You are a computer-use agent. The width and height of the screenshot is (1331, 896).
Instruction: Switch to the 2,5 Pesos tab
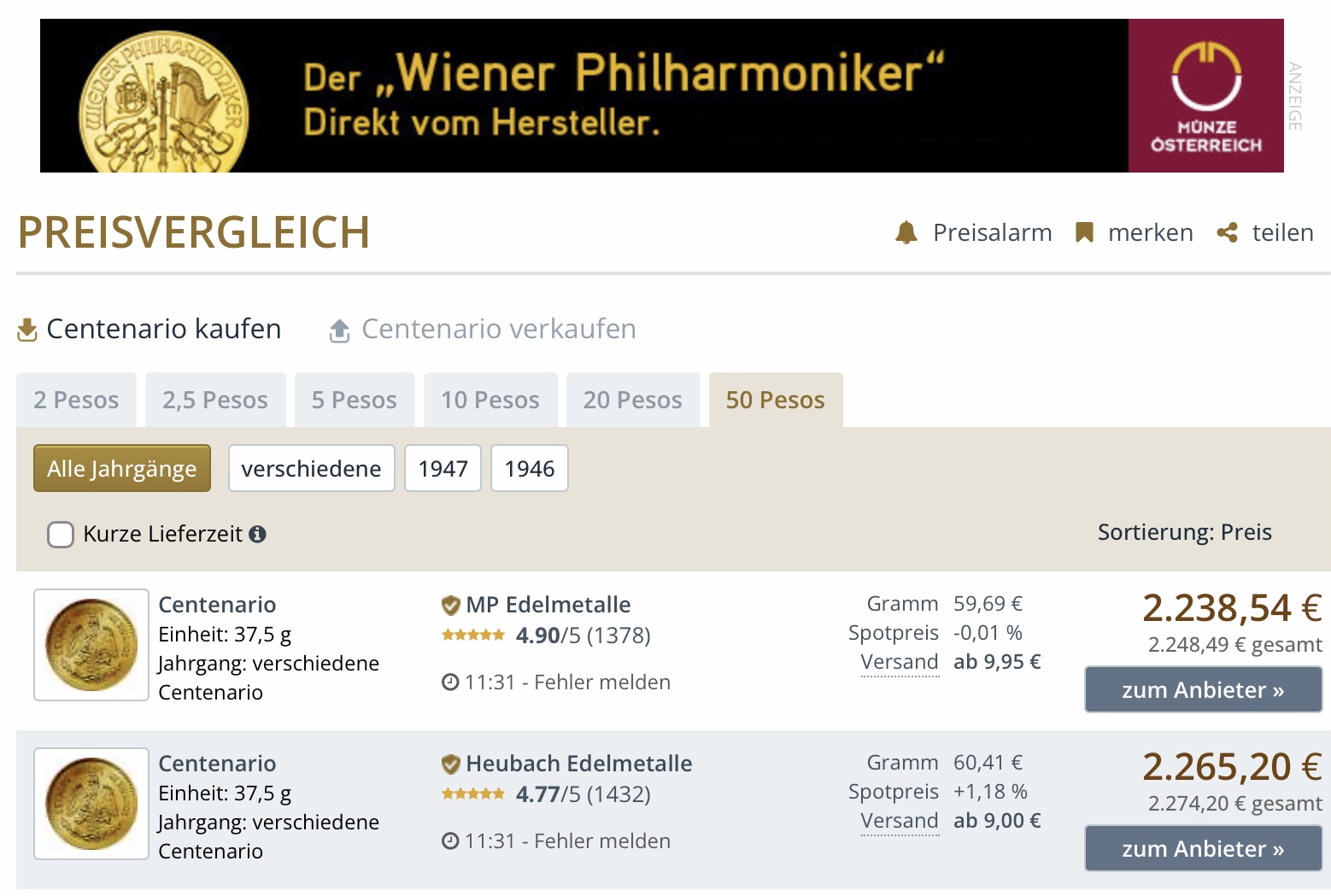click(x=215, y=400)
